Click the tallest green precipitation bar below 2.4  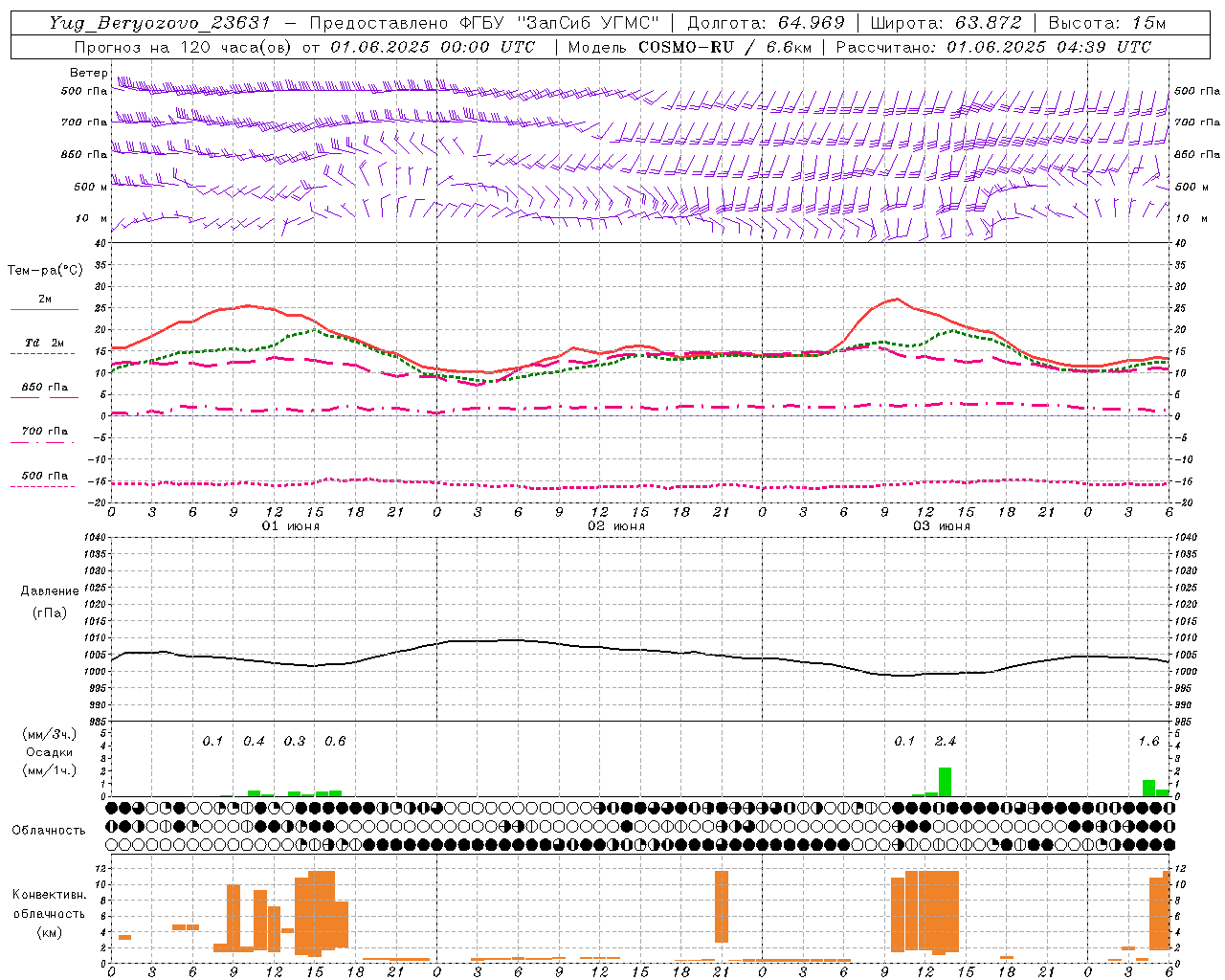[945, 782]
